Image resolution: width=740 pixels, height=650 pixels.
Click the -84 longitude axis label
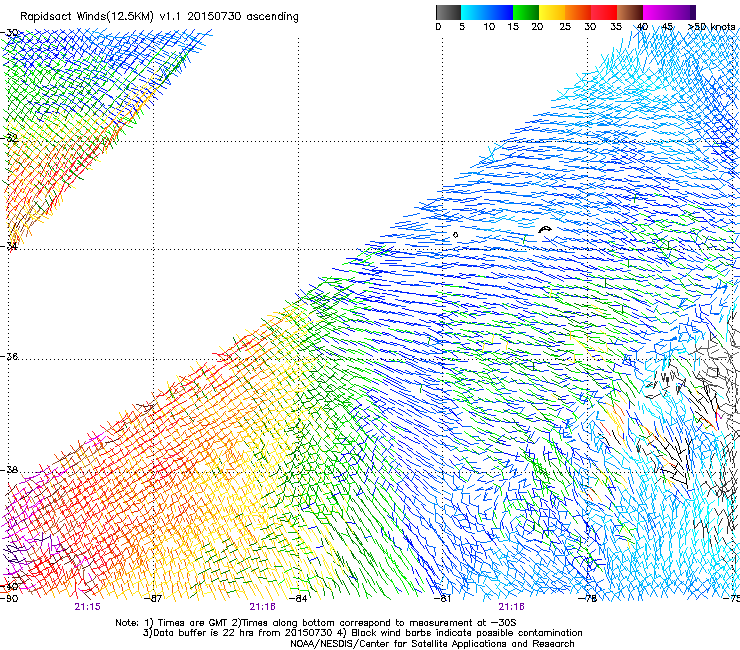298,599
